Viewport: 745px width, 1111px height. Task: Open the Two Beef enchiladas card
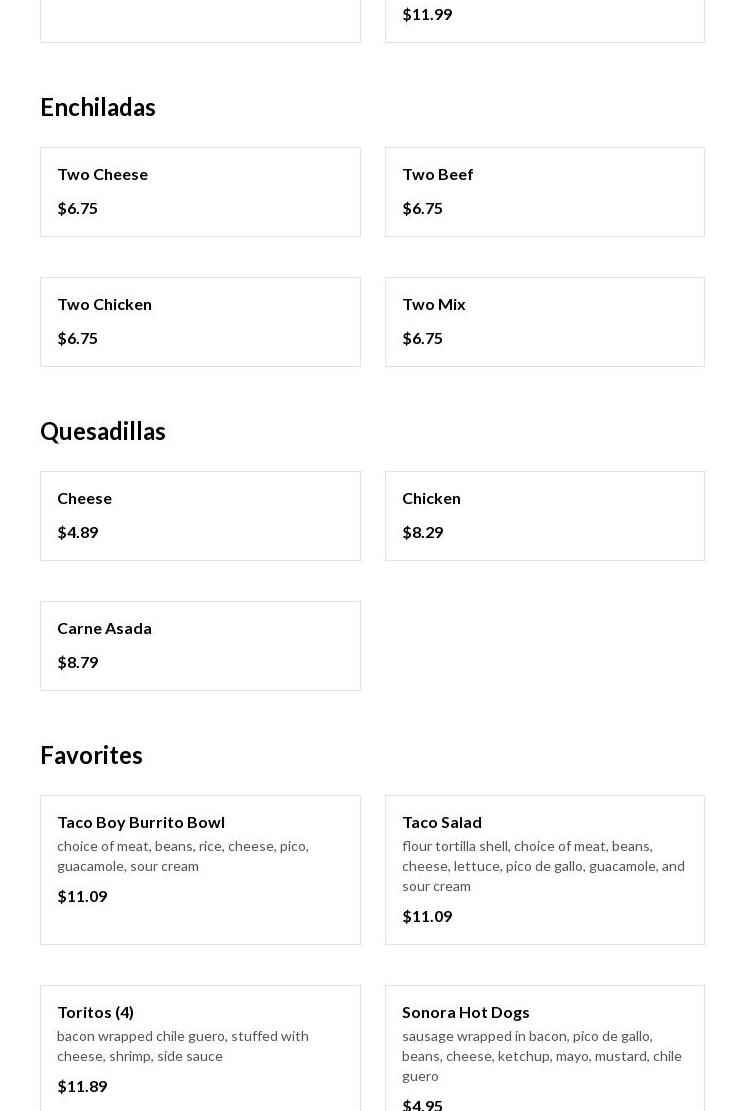point(544,192)
